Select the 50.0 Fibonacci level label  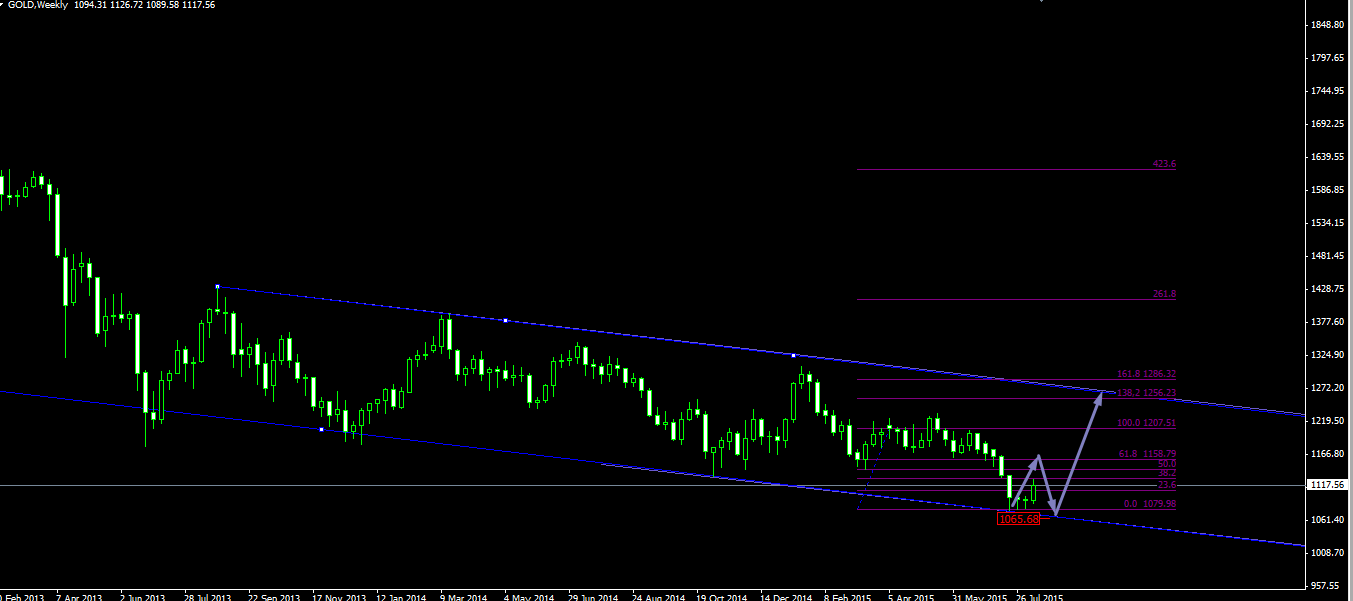coord(1166,464)
